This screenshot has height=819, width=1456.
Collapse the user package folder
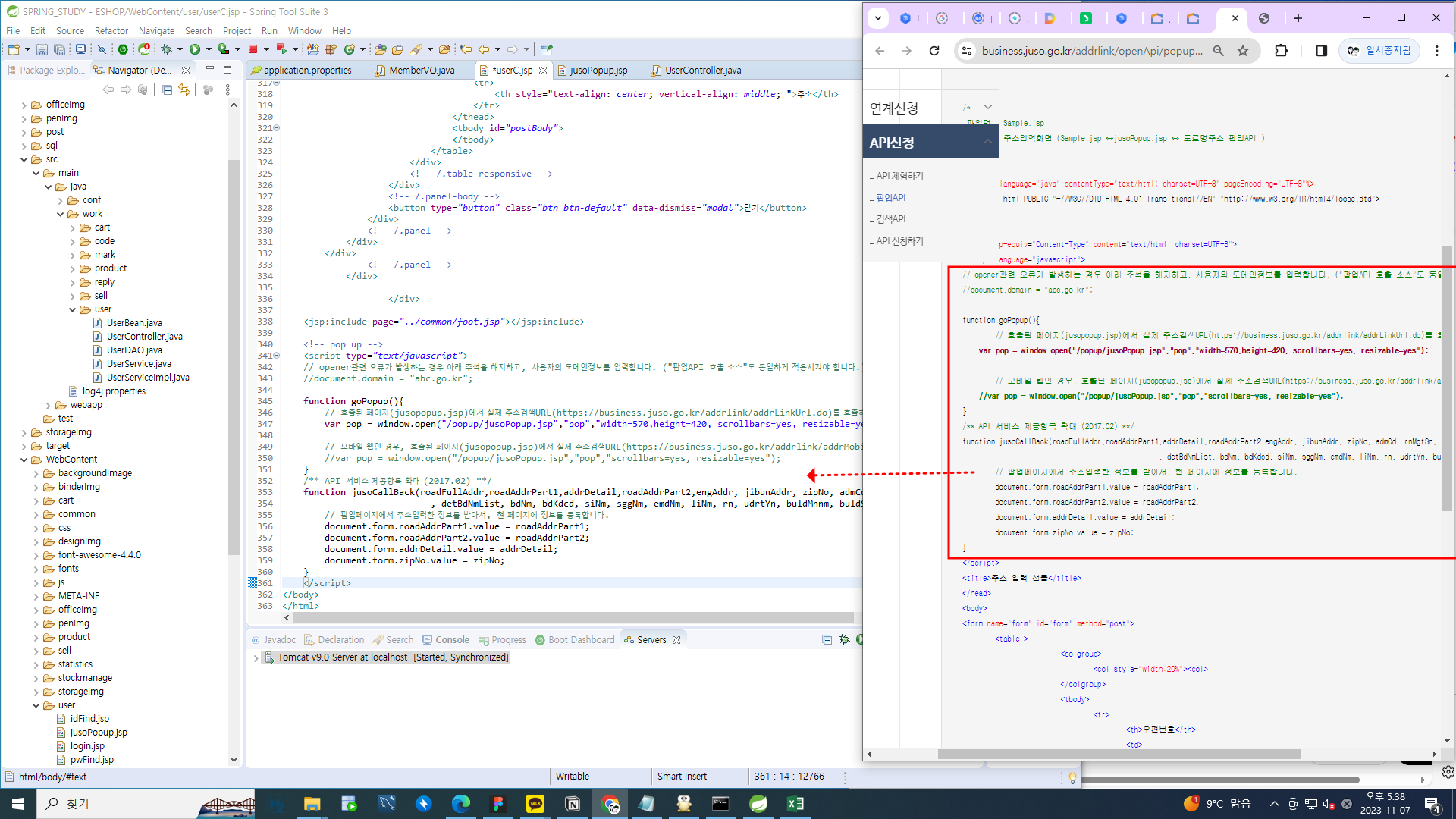[73, 309]
